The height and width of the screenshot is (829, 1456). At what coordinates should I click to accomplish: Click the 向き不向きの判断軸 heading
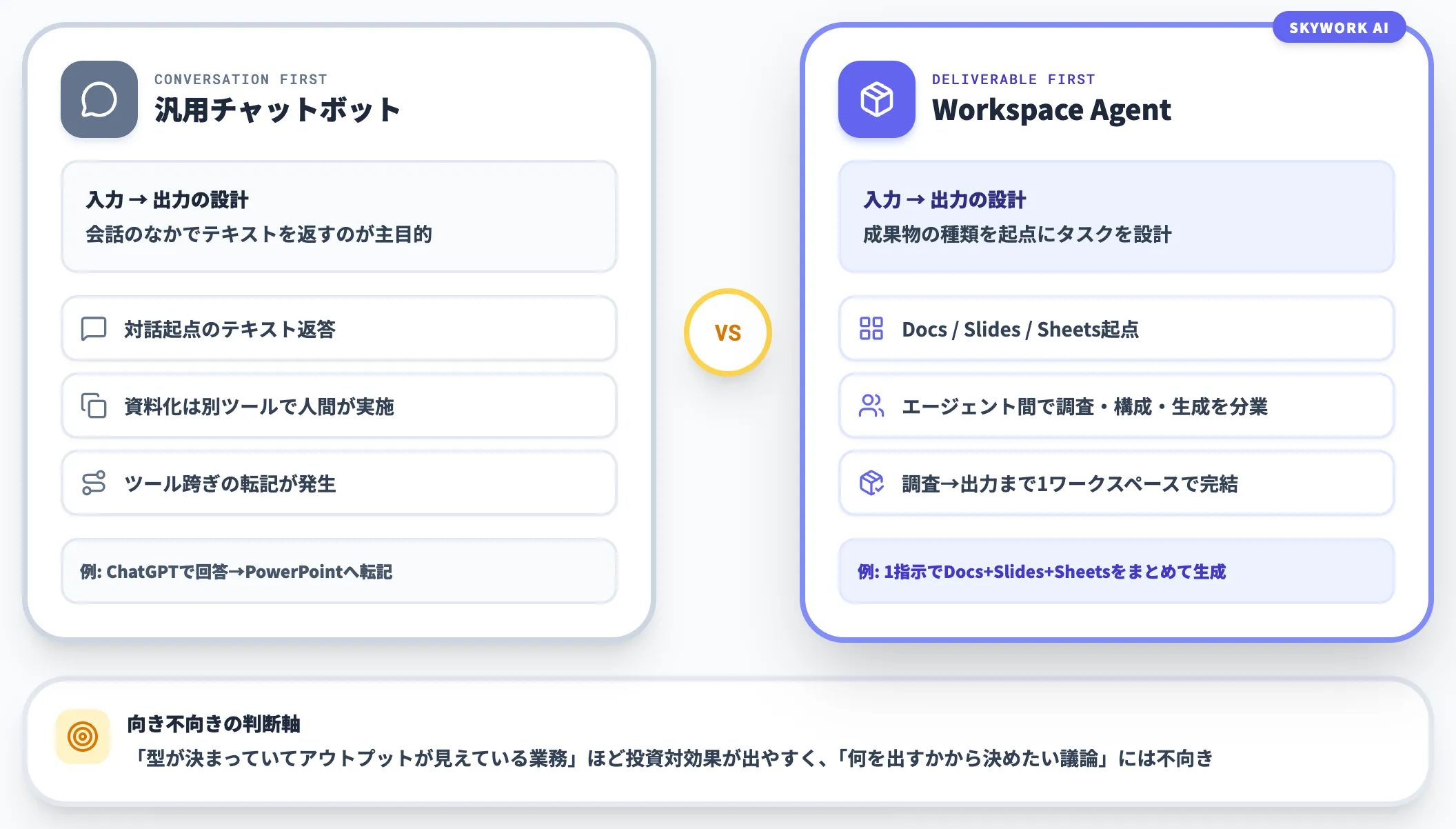click(x=214, y=723)
